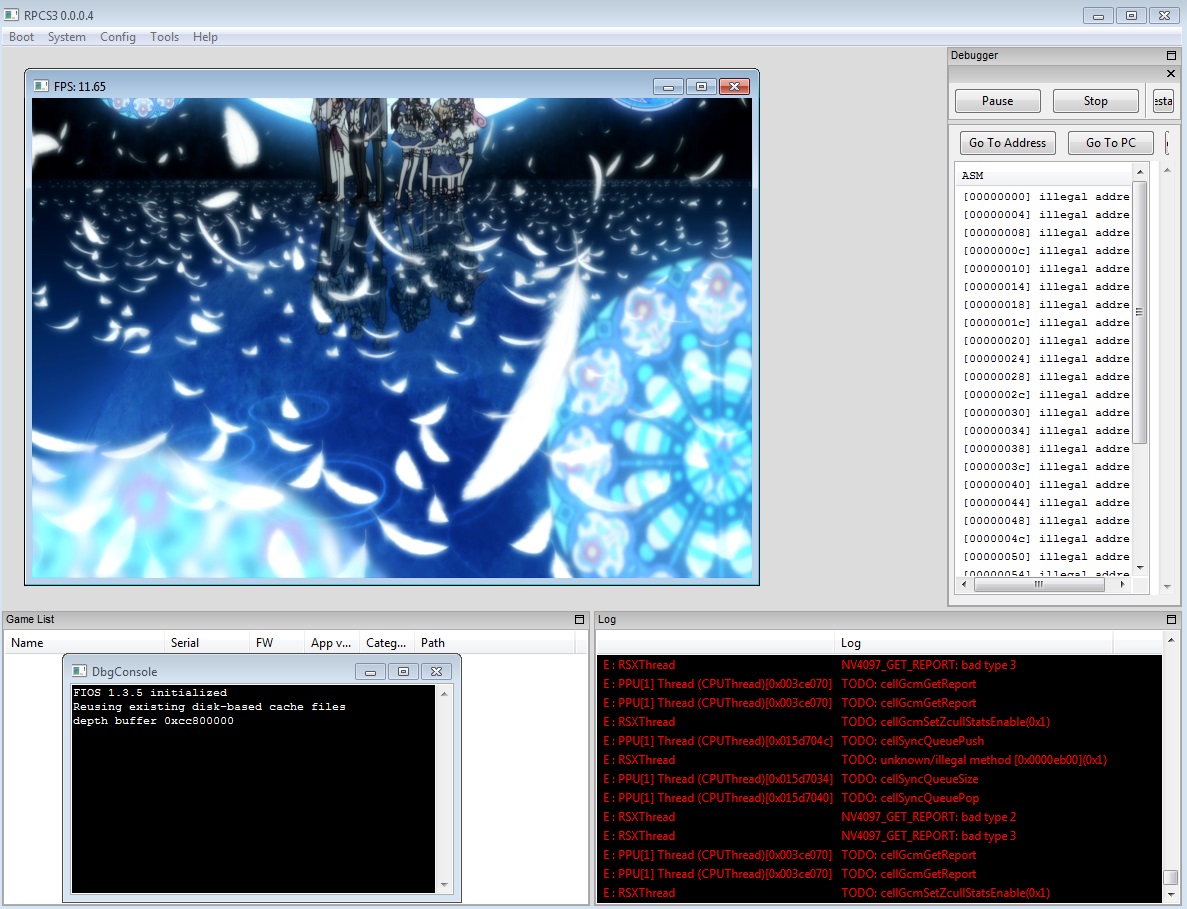The width and height of the screenshot is (1187, 909).
Task: Minimize the RPCS3 main window
Action: click(1098, 15)
